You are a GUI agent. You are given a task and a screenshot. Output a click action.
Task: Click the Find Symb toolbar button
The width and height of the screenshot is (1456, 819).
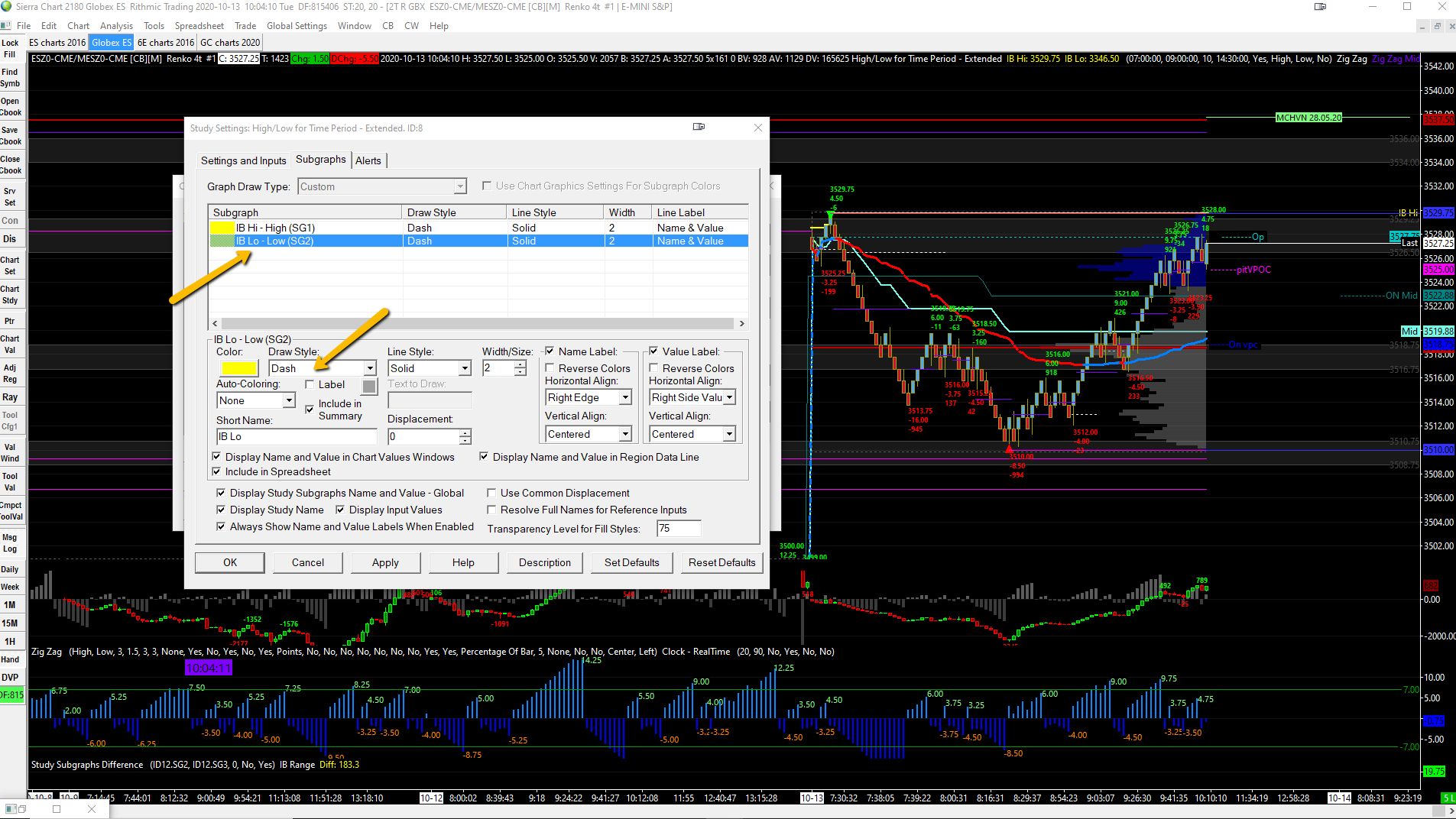10,78
